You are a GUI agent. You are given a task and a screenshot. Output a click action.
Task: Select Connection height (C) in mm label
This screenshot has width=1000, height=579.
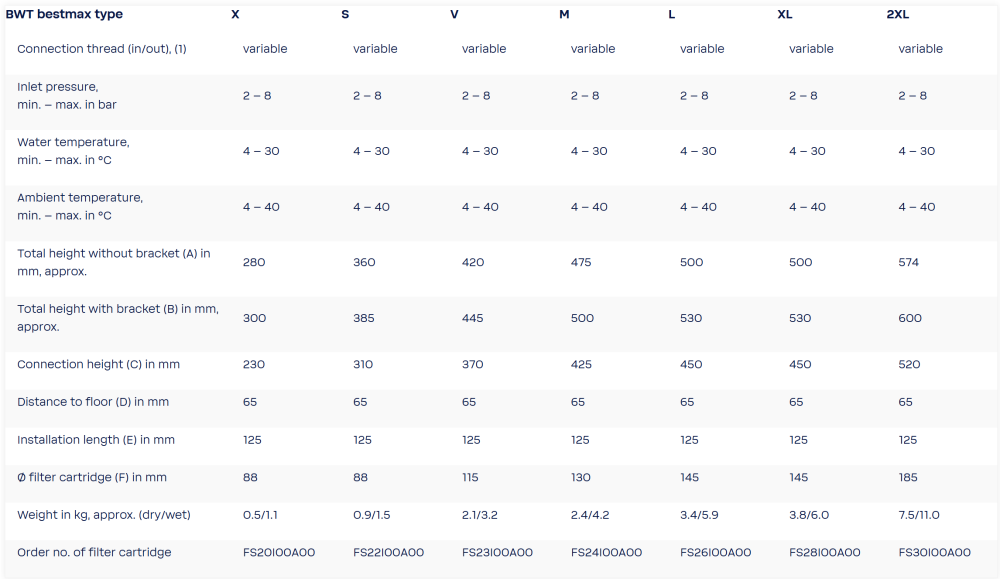point(98,364)
